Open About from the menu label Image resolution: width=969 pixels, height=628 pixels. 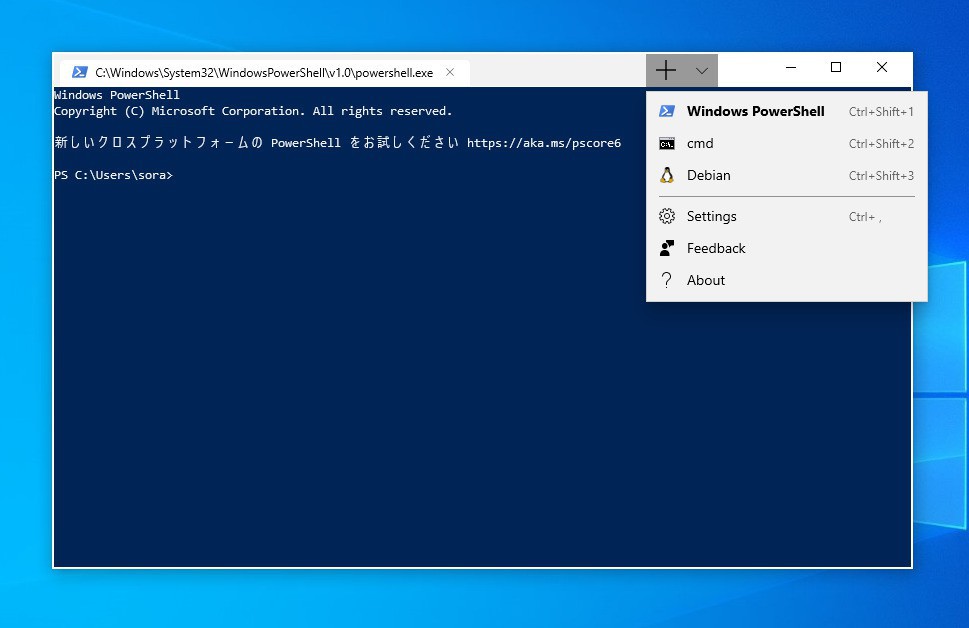click(706, 281)
